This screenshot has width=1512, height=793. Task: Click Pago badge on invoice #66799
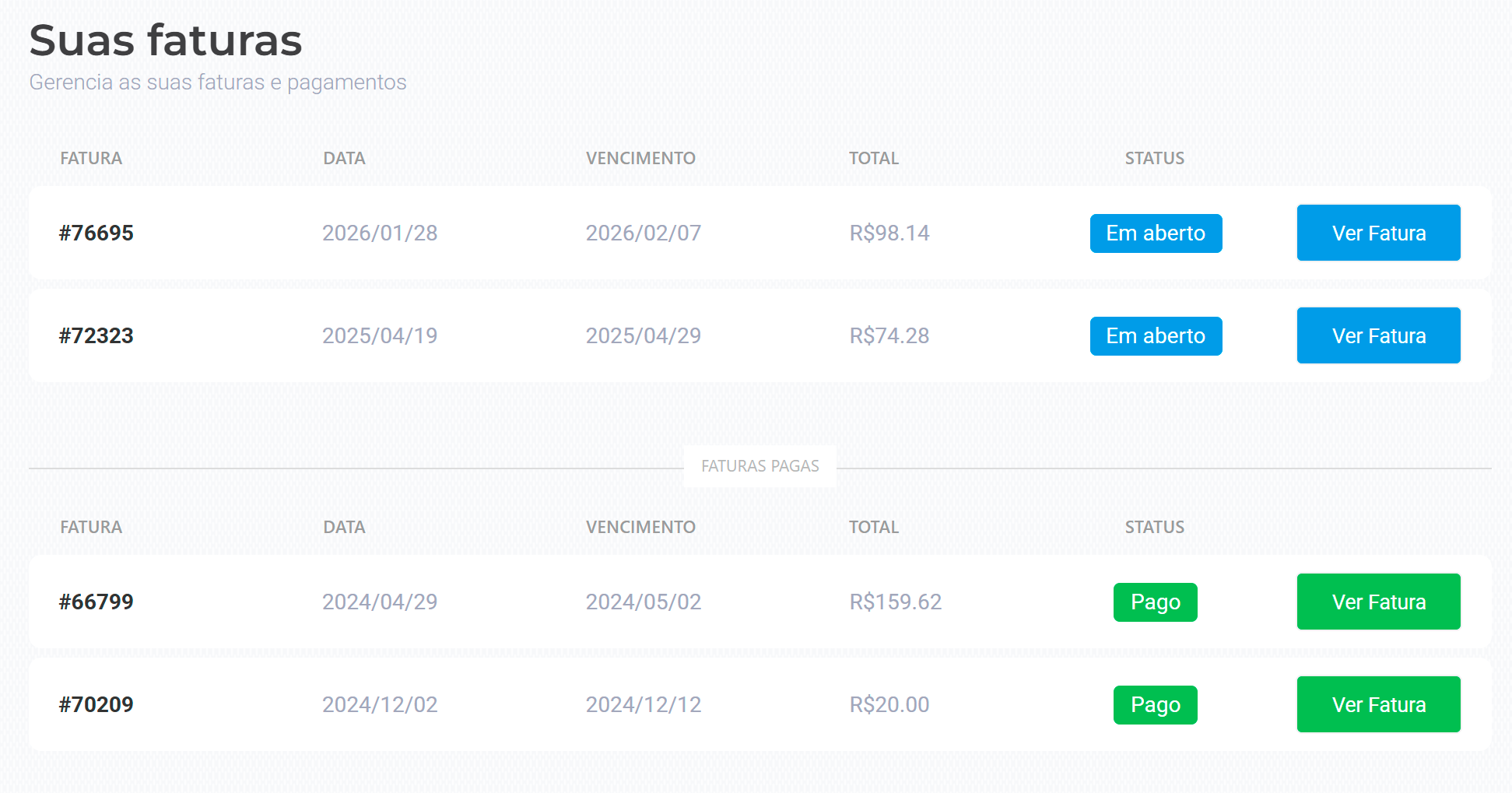[1155, 602]
